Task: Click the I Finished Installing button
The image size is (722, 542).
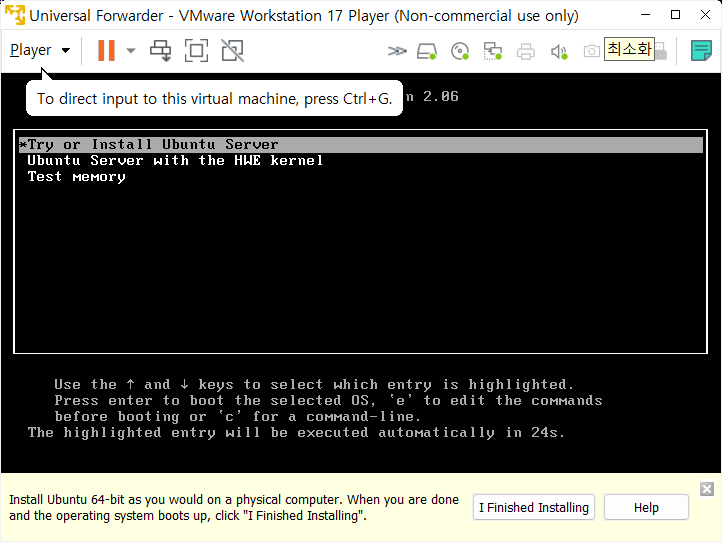Action: point(534,507)
